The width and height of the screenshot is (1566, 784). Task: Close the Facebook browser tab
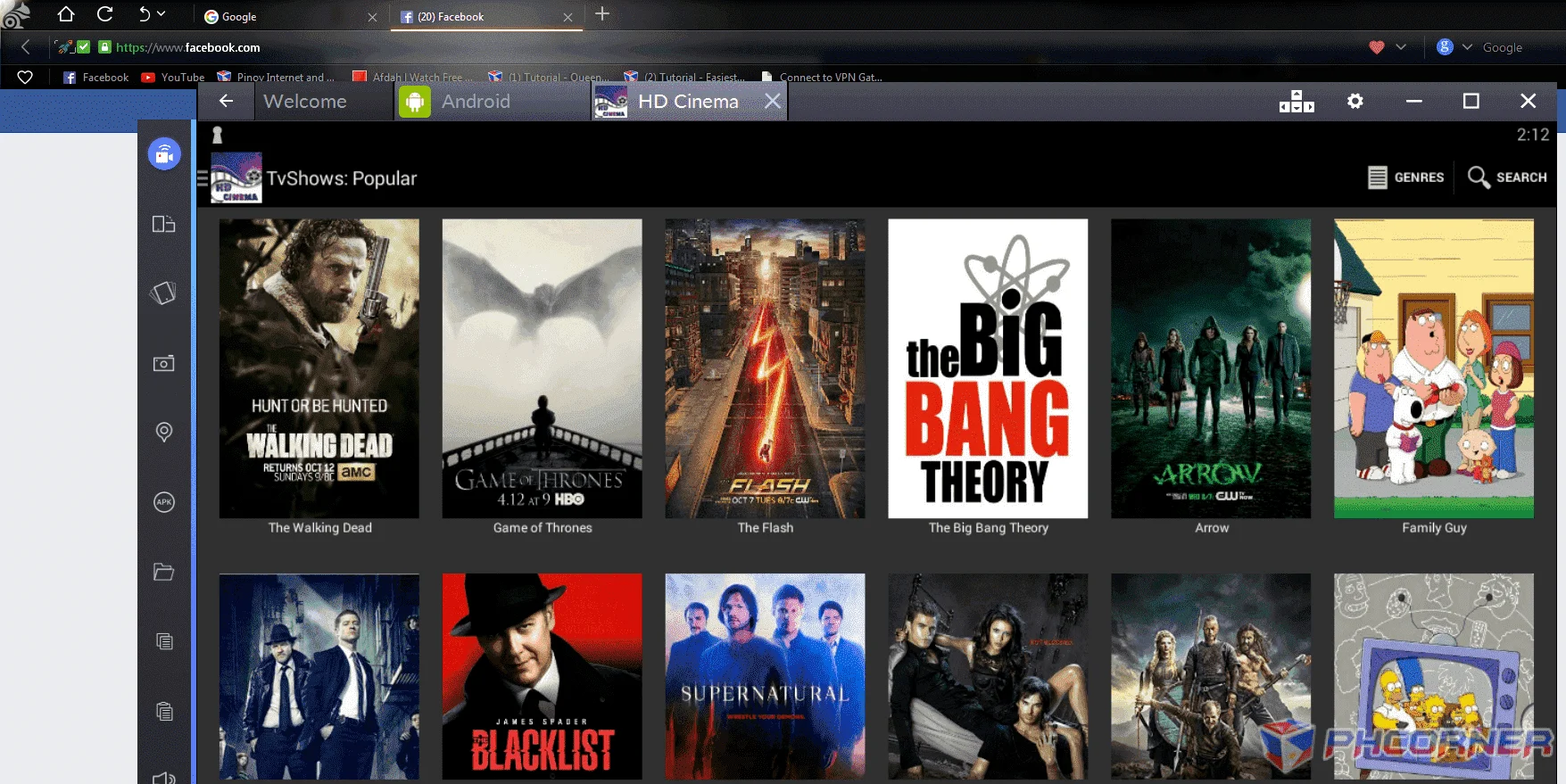(x=568, y=17)
